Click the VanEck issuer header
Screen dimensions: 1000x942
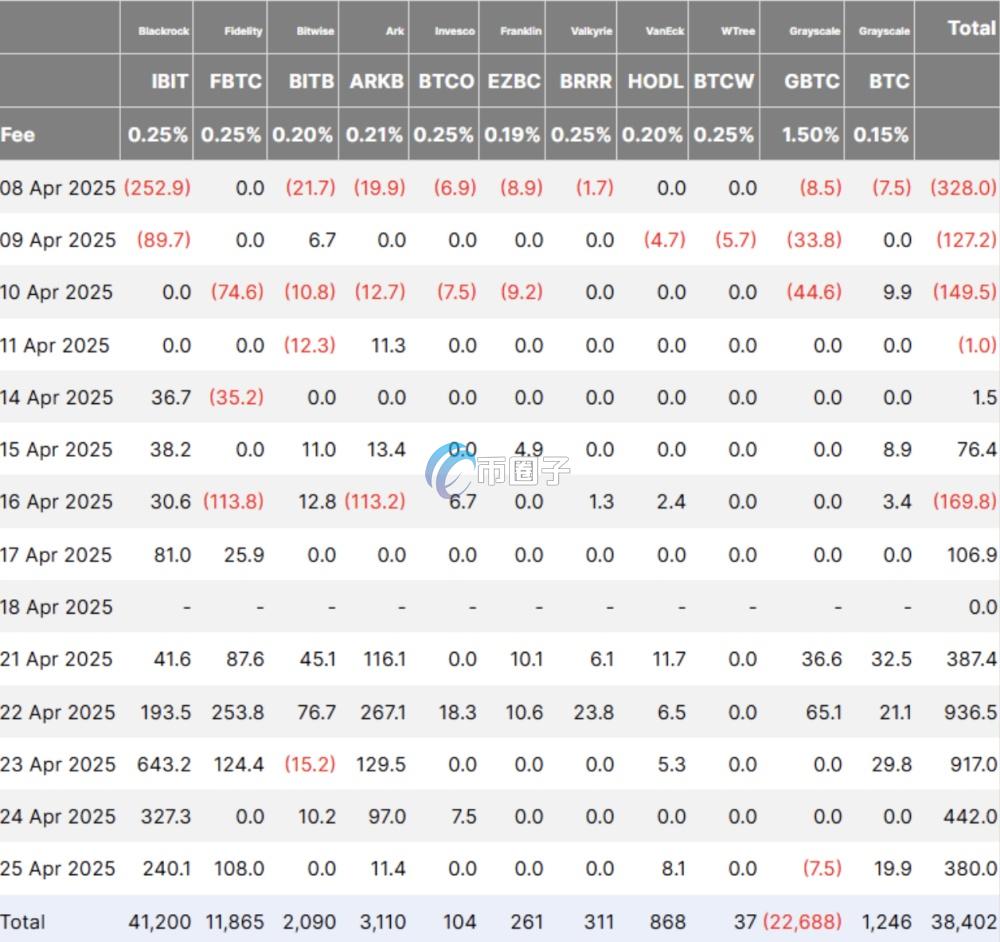[665, 31]
